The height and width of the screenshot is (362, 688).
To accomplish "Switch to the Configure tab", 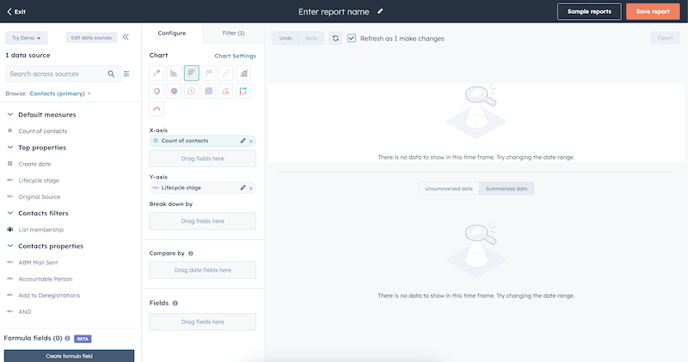I will (x=172, y=33).
